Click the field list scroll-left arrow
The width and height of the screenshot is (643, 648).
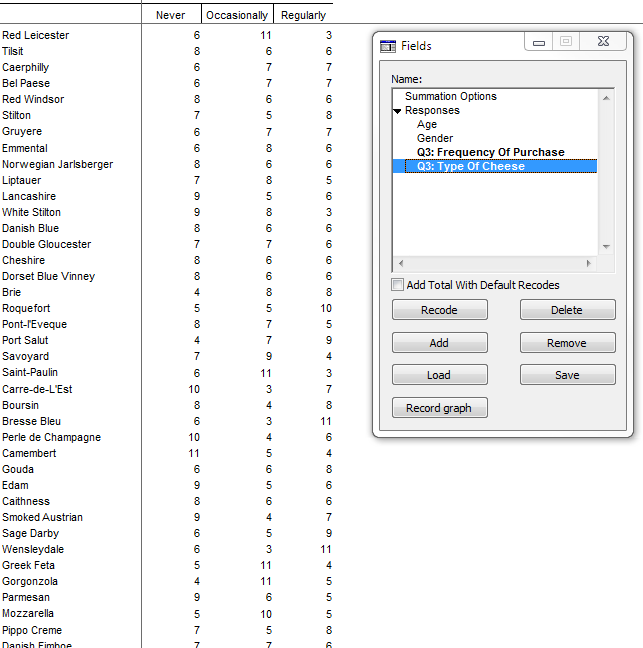pyautogui.click(x=399, y=264)
